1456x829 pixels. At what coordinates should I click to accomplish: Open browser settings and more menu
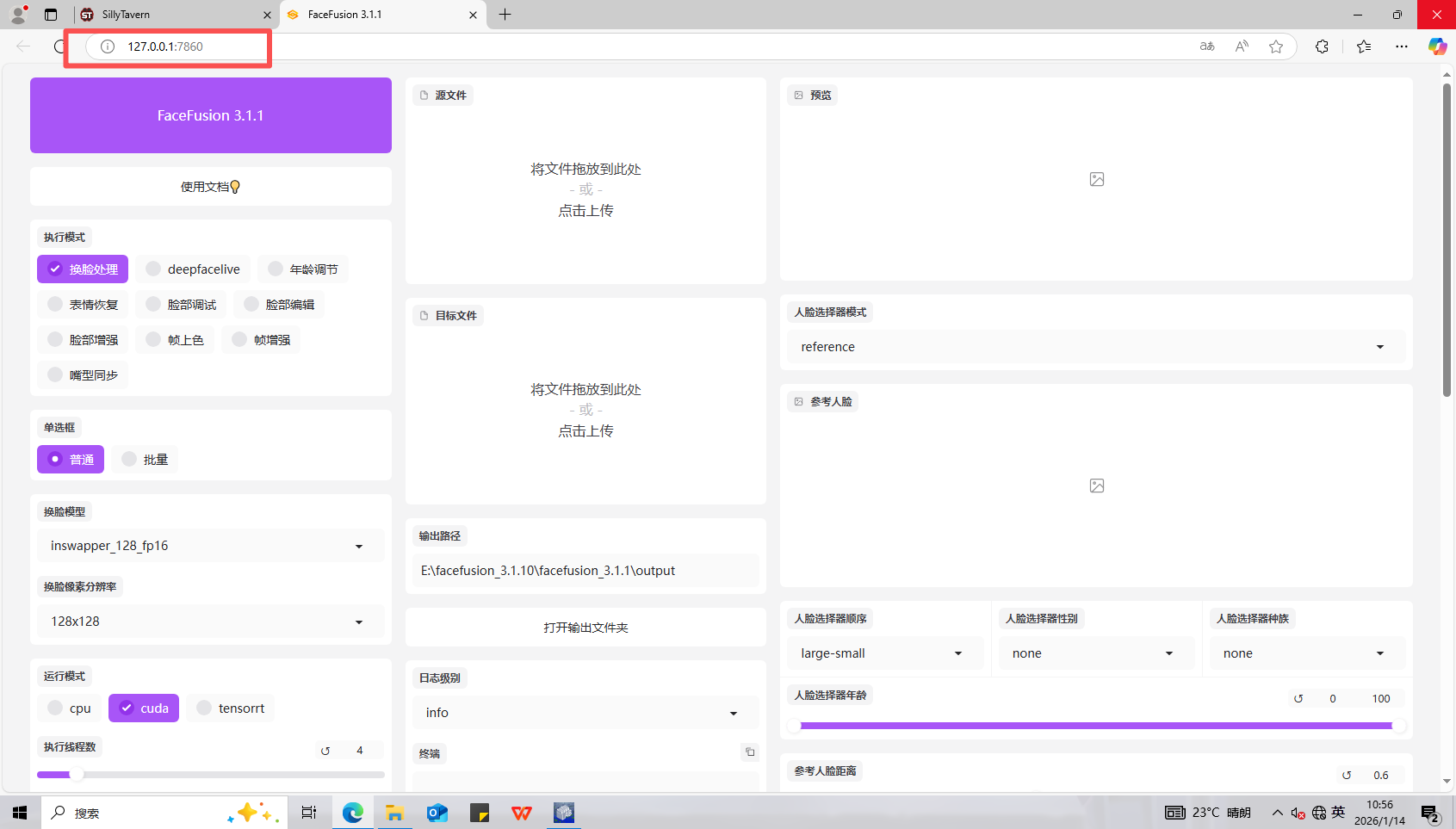(x=1402, y=46)
